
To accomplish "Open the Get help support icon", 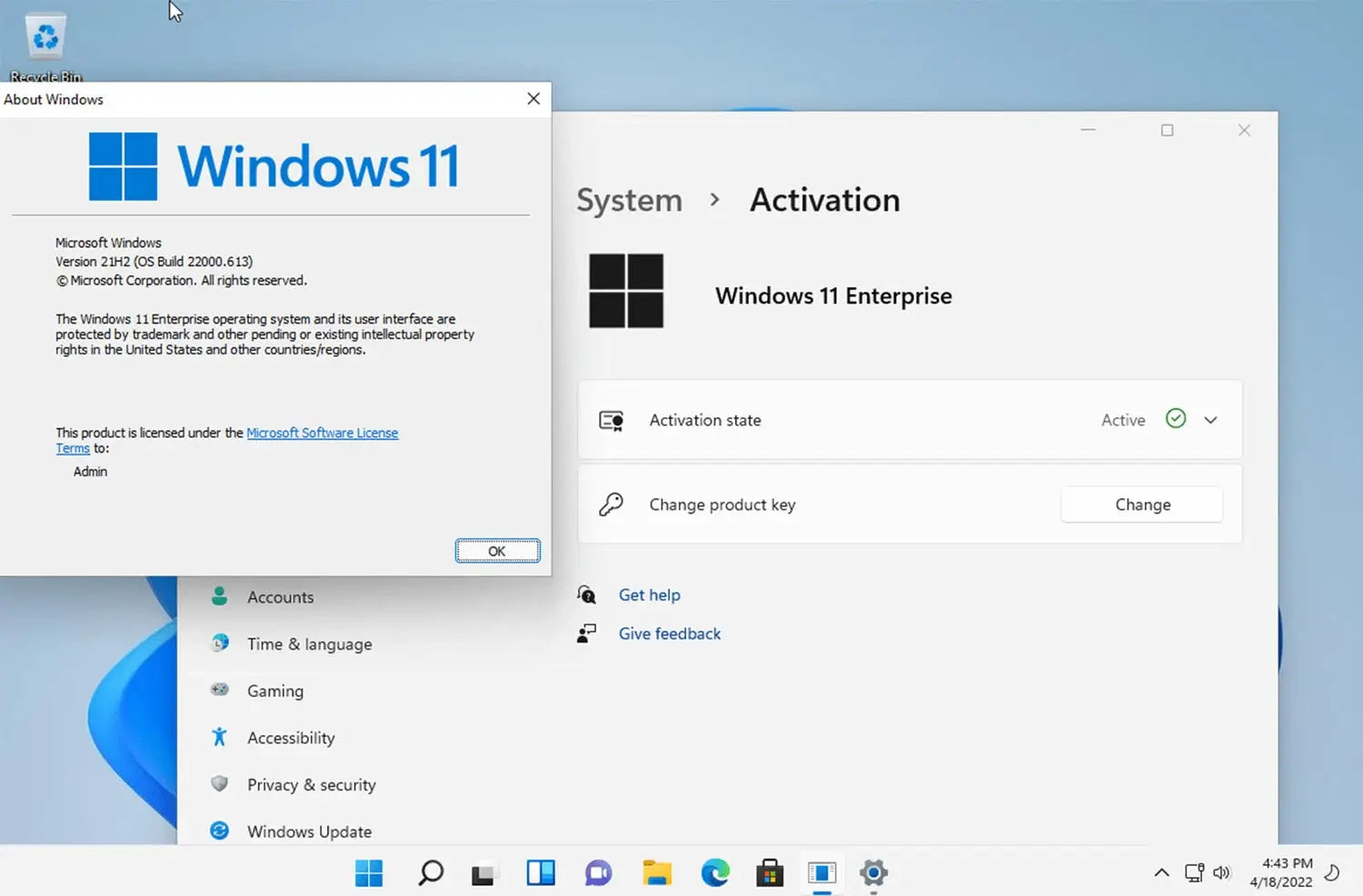I will (x=586, y=594).
